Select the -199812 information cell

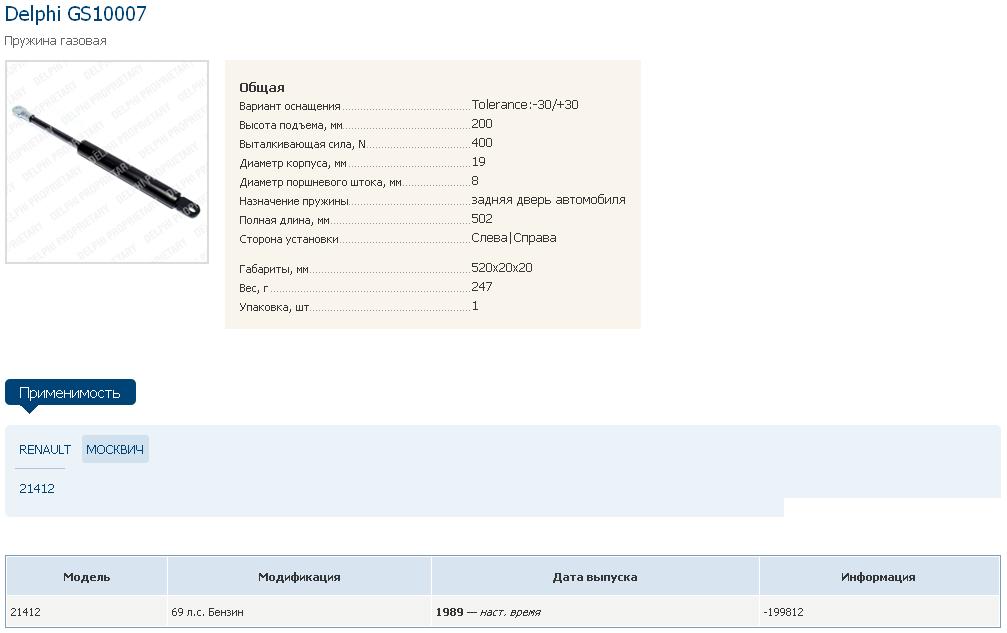pyautogui.click(x=879, y=612)
